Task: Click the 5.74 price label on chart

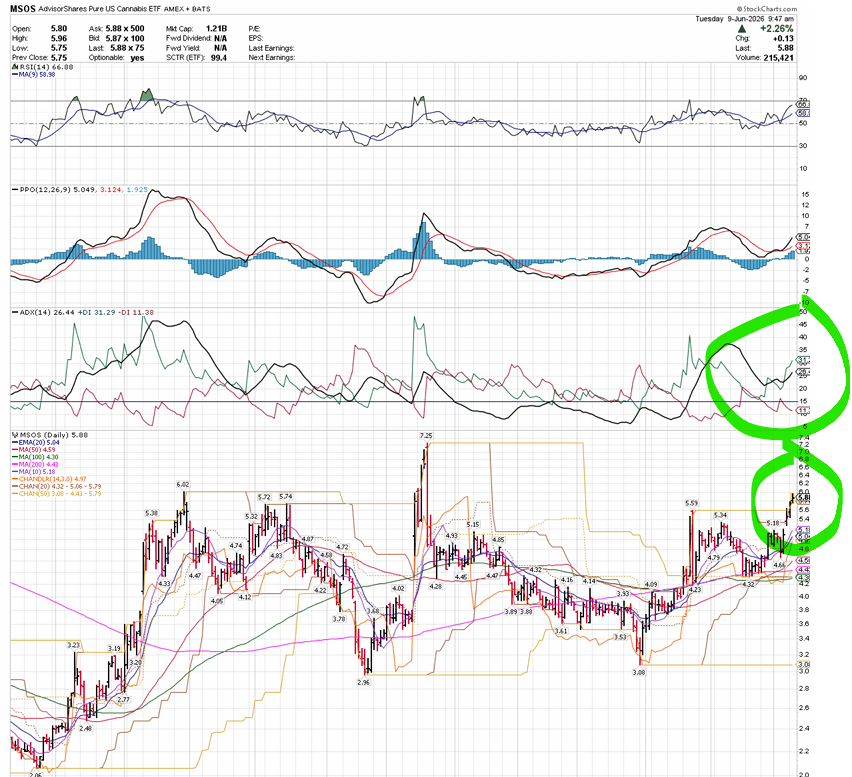Action: coord(285,497)
